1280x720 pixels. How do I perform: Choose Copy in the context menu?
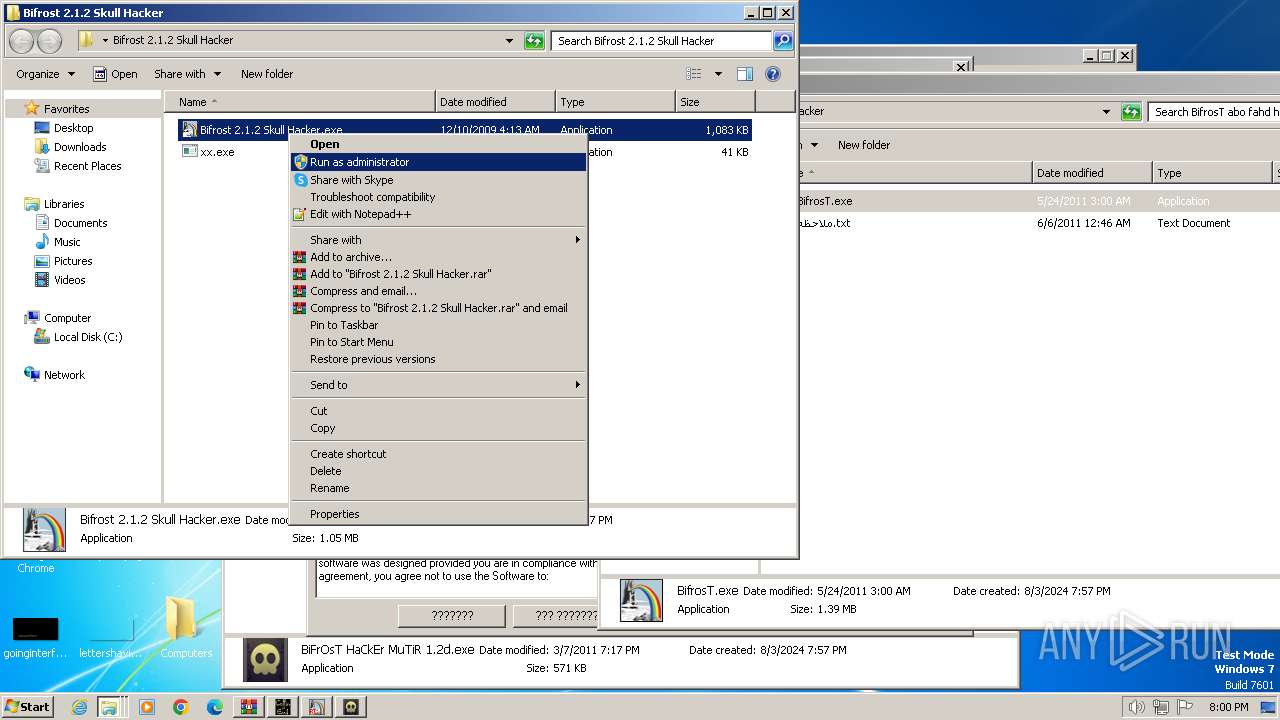(x=438, y=428)
